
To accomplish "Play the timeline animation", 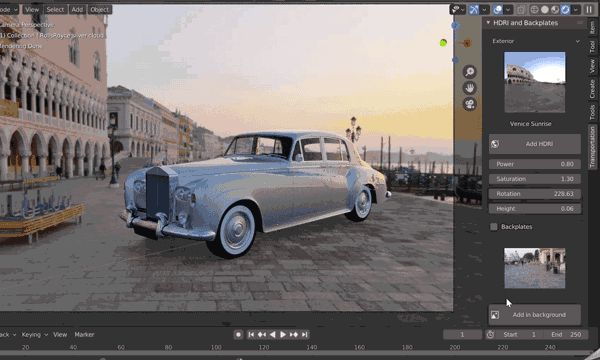I will (283, 335).
